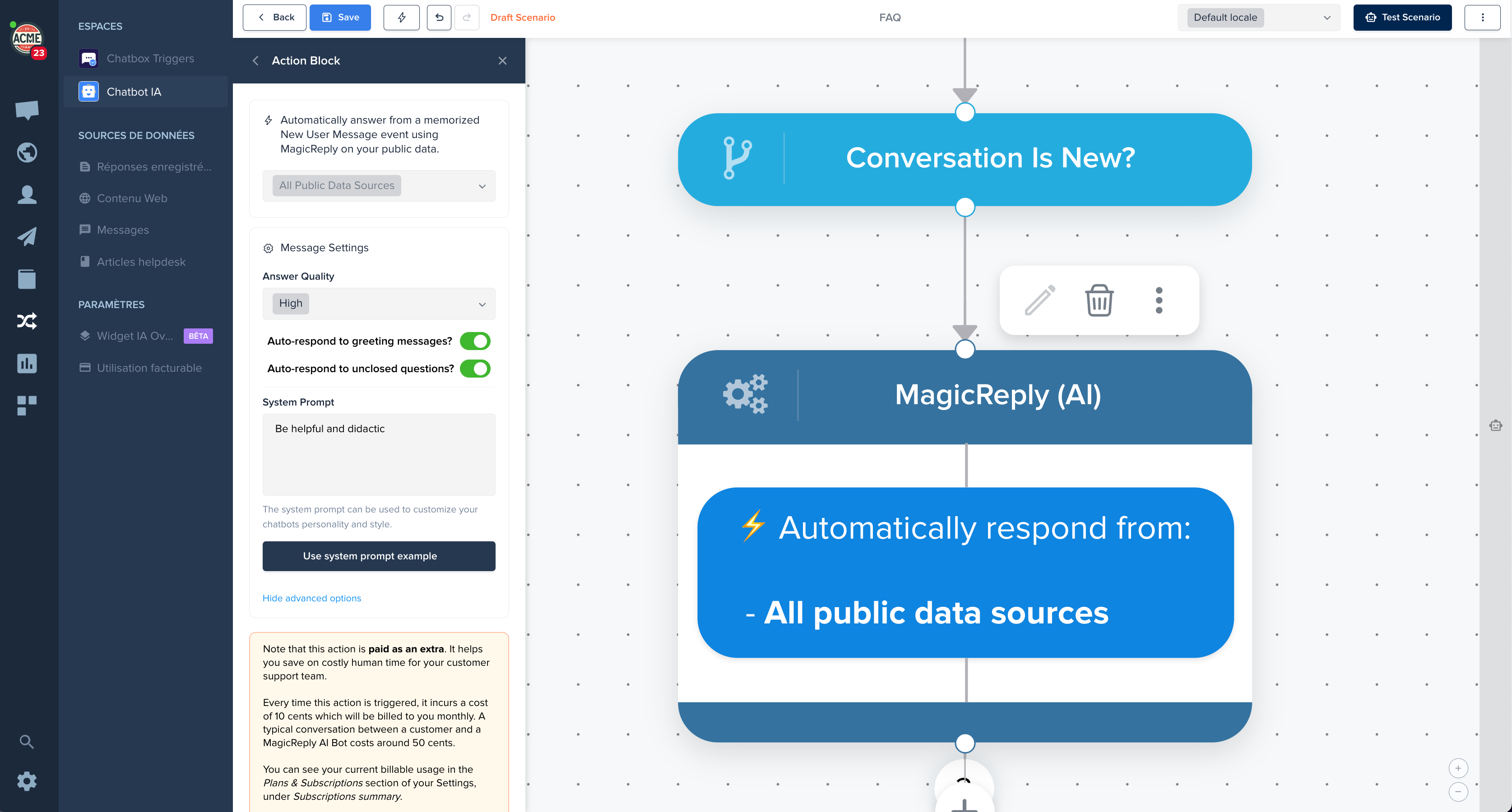Screen dimensions: 1512x812
Task: Open the block's three-dot menu
Action: (x=1159, y=300)
